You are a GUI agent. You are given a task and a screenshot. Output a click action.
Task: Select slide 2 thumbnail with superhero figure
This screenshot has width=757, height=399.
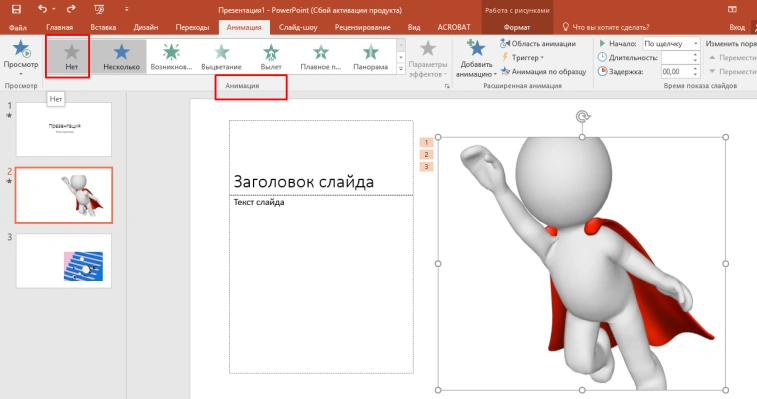[64, 195]
